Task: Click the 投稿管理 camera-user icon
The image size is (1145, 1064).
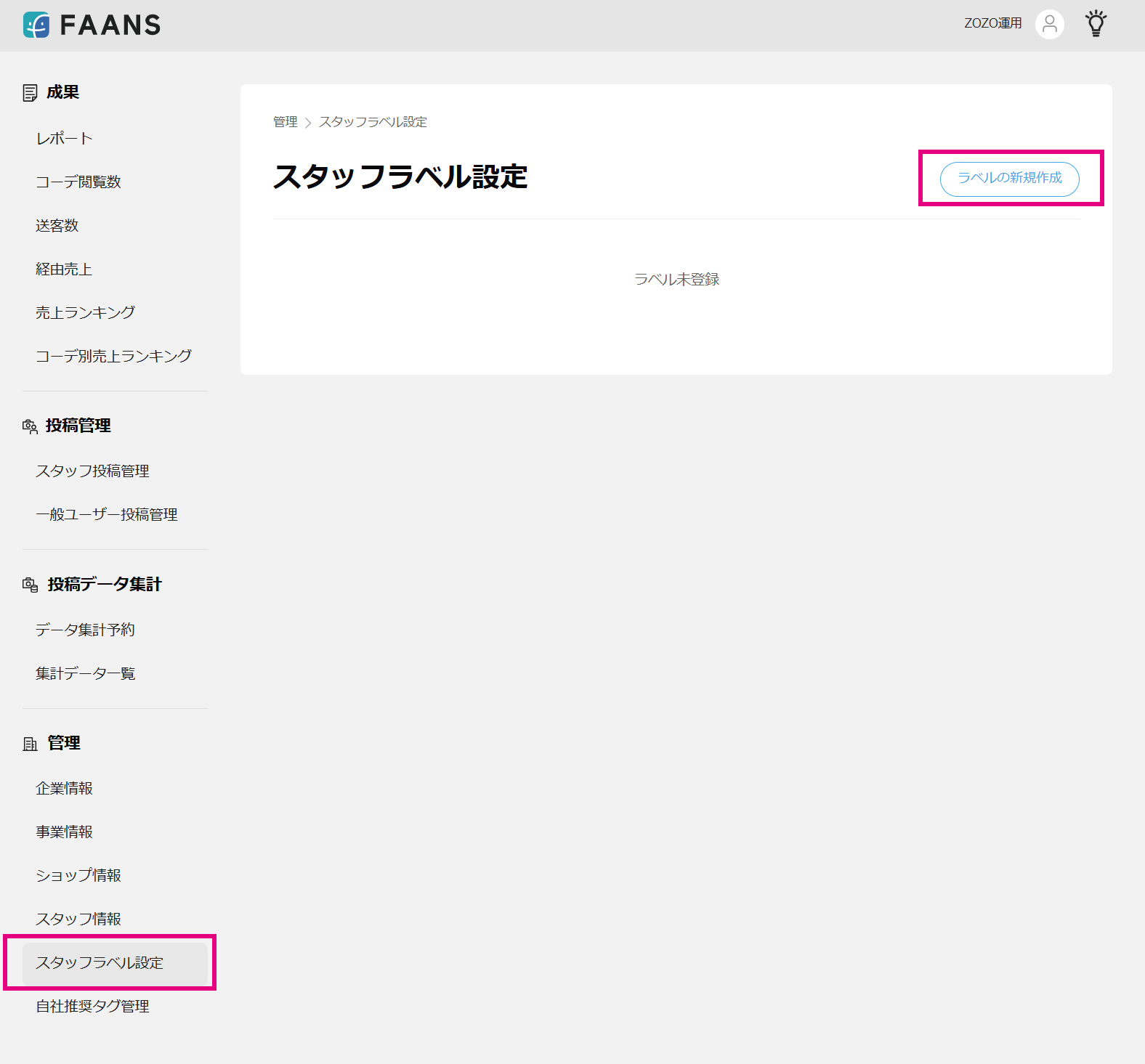Action: point(30,426)
